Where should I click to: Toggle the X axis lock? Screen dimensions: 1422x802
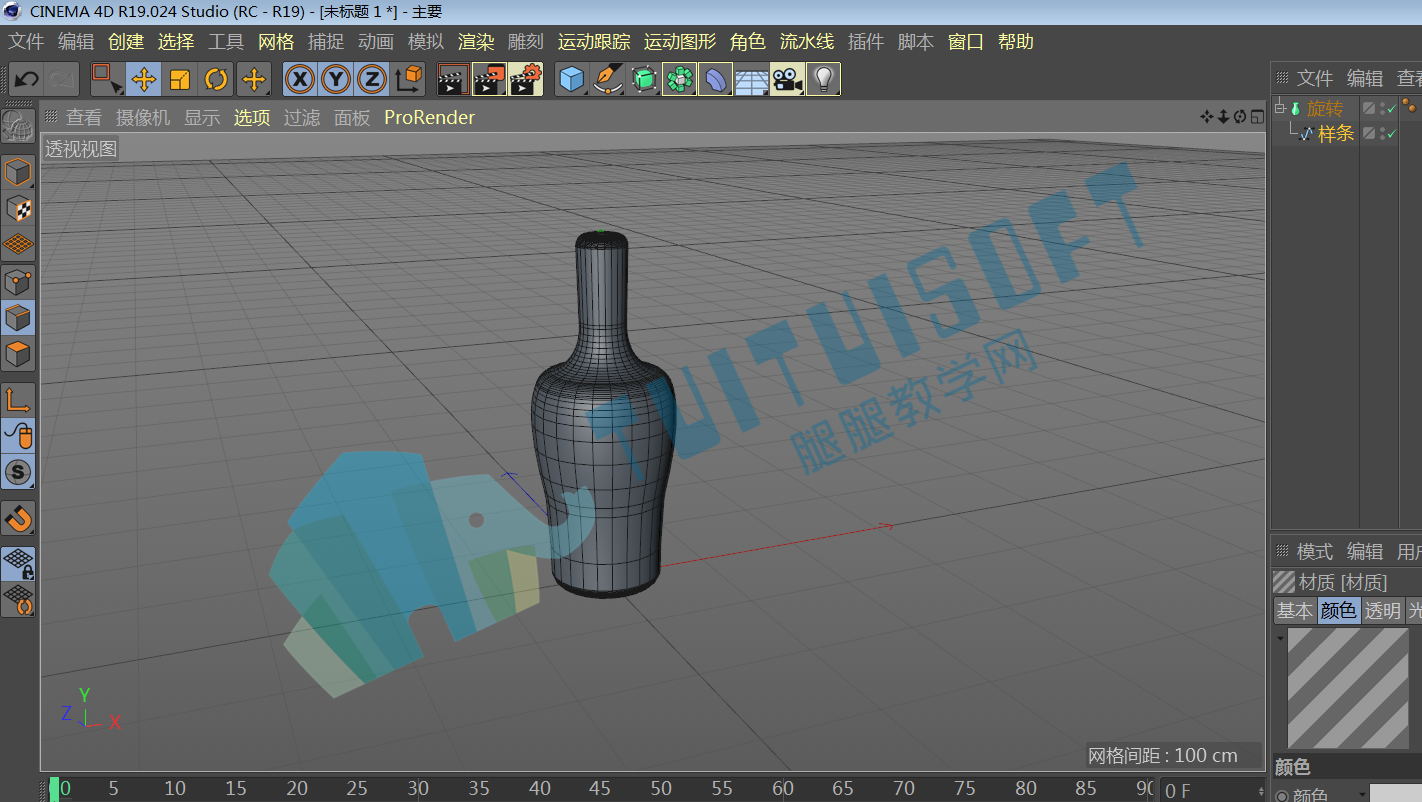[x=300, y=79]
